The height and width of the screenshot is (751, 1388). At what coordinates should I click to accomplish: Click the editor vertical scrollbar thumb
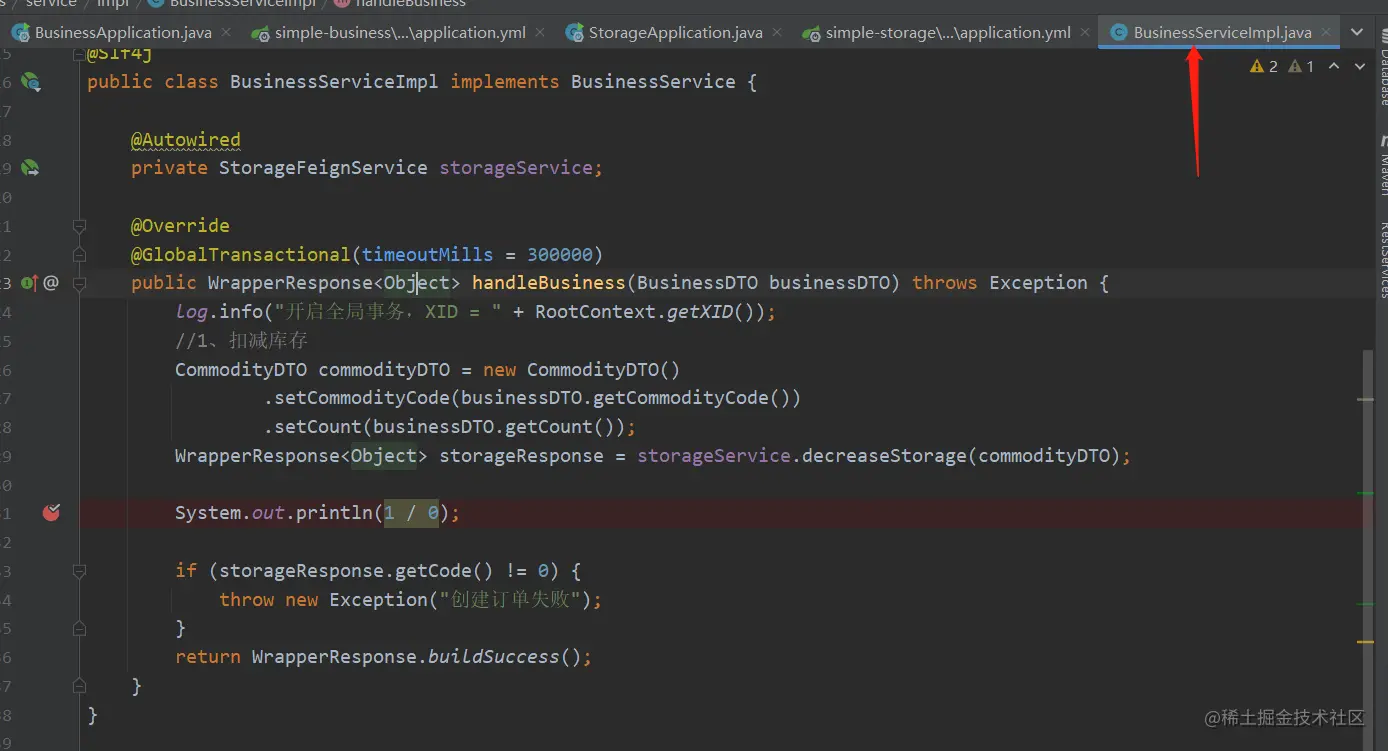[1368, 550]
